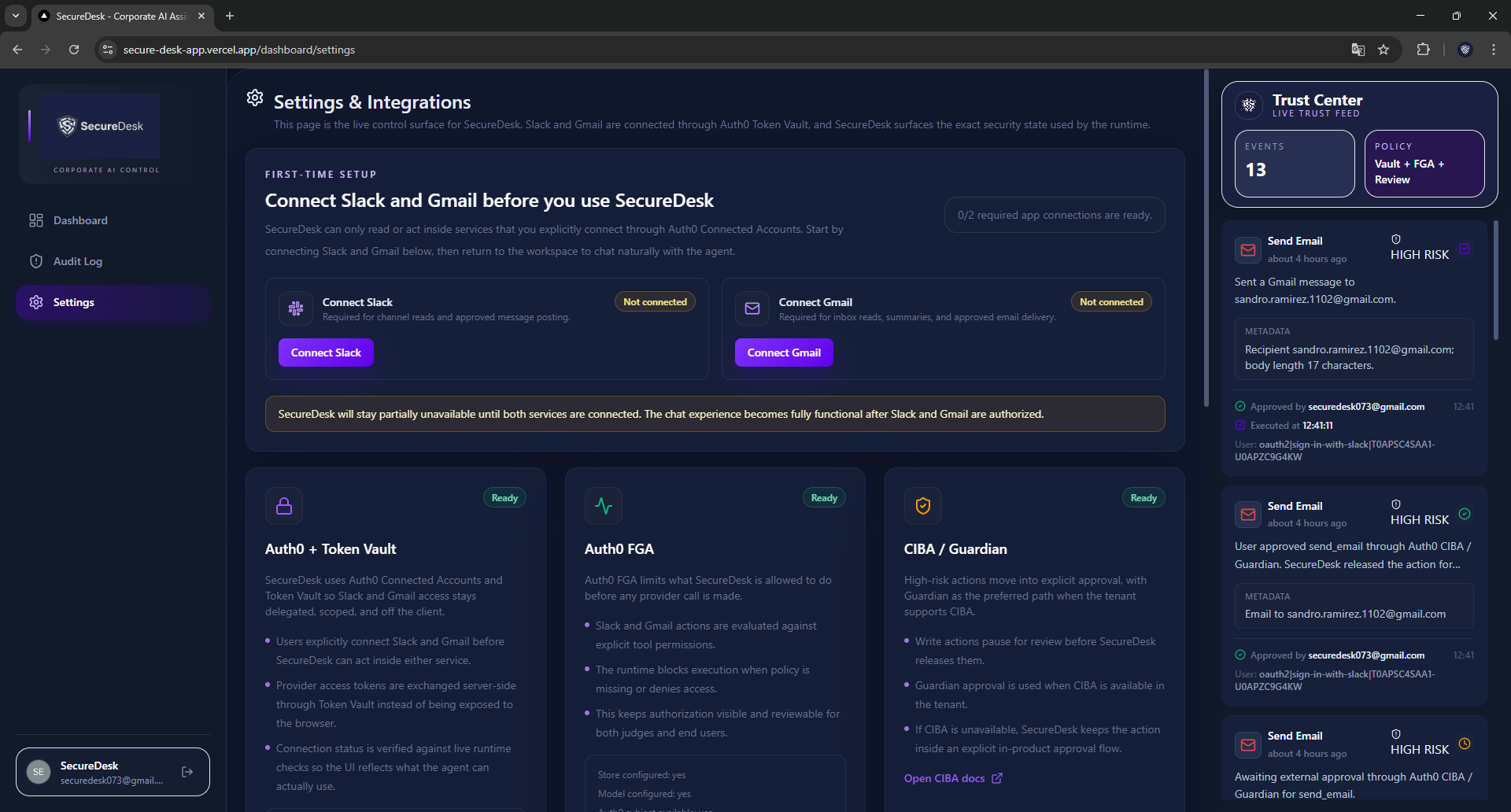Click the 'Store configured: yes' line
Screen dimensions: 1511x812
641,775
